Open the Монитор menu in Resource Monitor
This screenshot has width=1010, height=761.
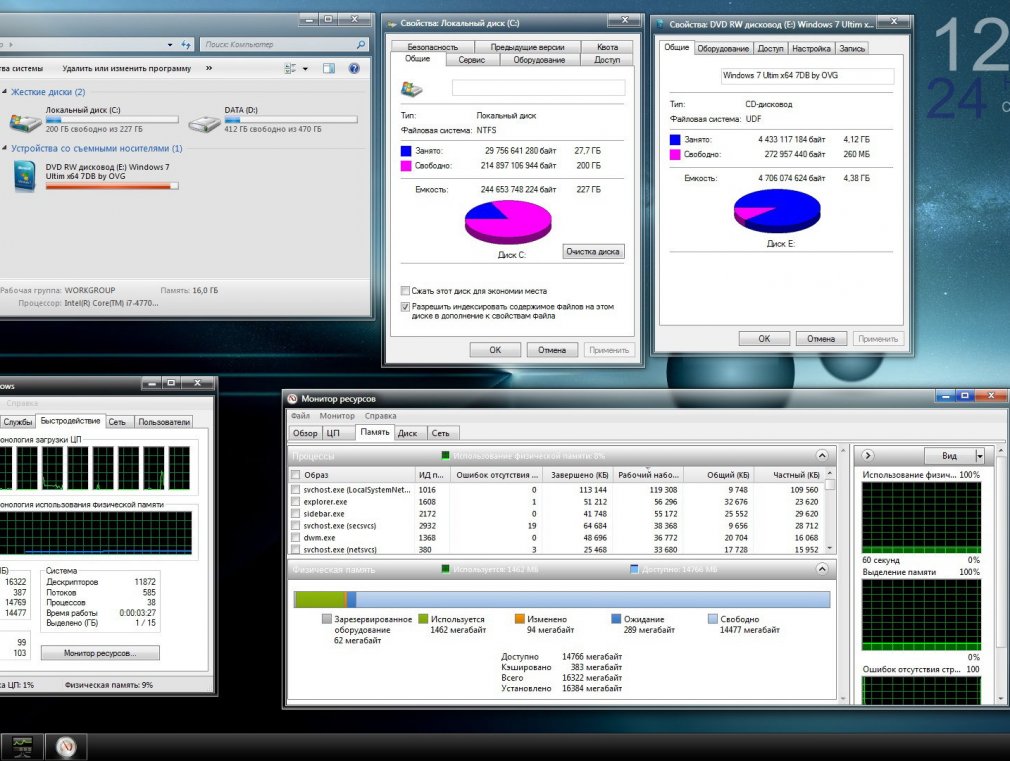point(337,416)
